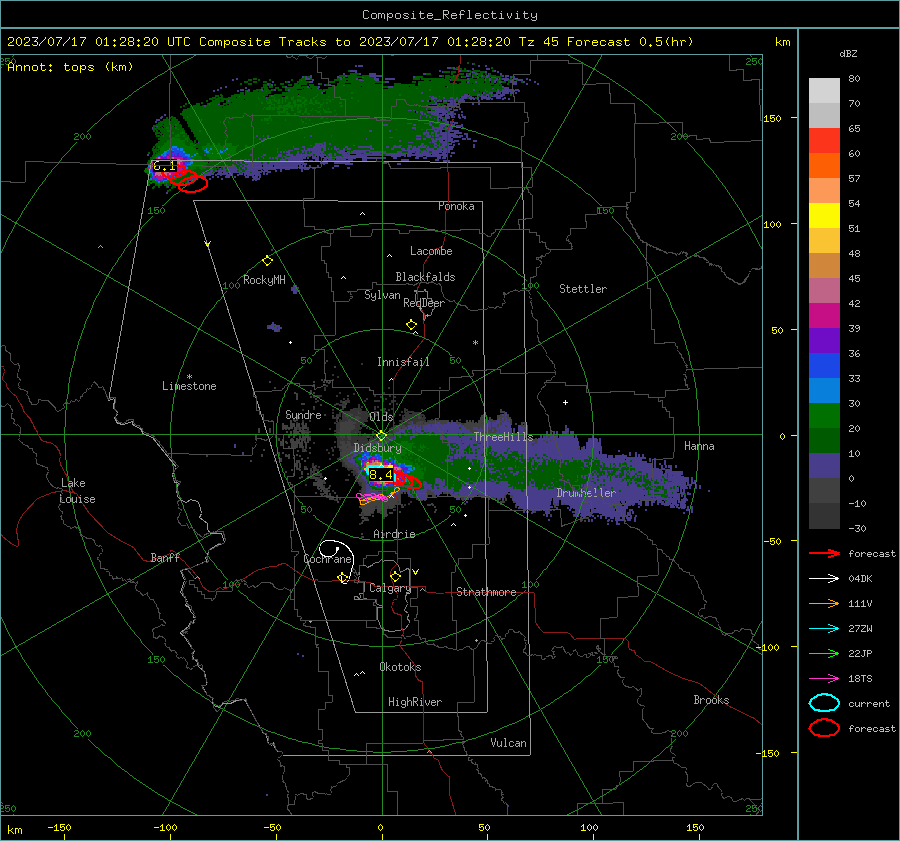Click the Blackfalds city label
The width and height of the screenshot is (900, 841).
click(x=425, y=277)
